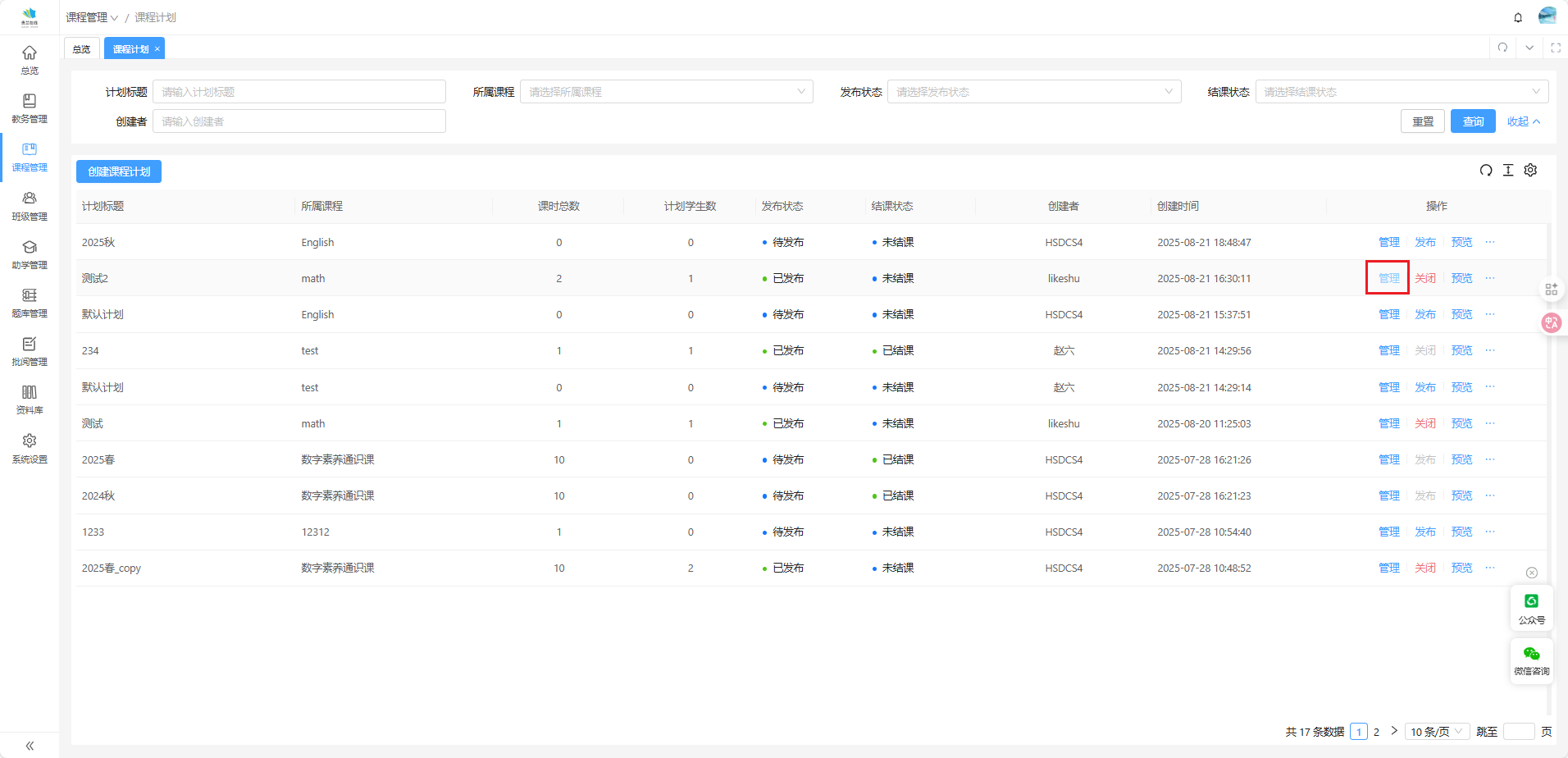This screenshot has height=758, width=1568.
Task: Open table column settings gear icon
Action: pyautogui.click(x=1530, y=171)
